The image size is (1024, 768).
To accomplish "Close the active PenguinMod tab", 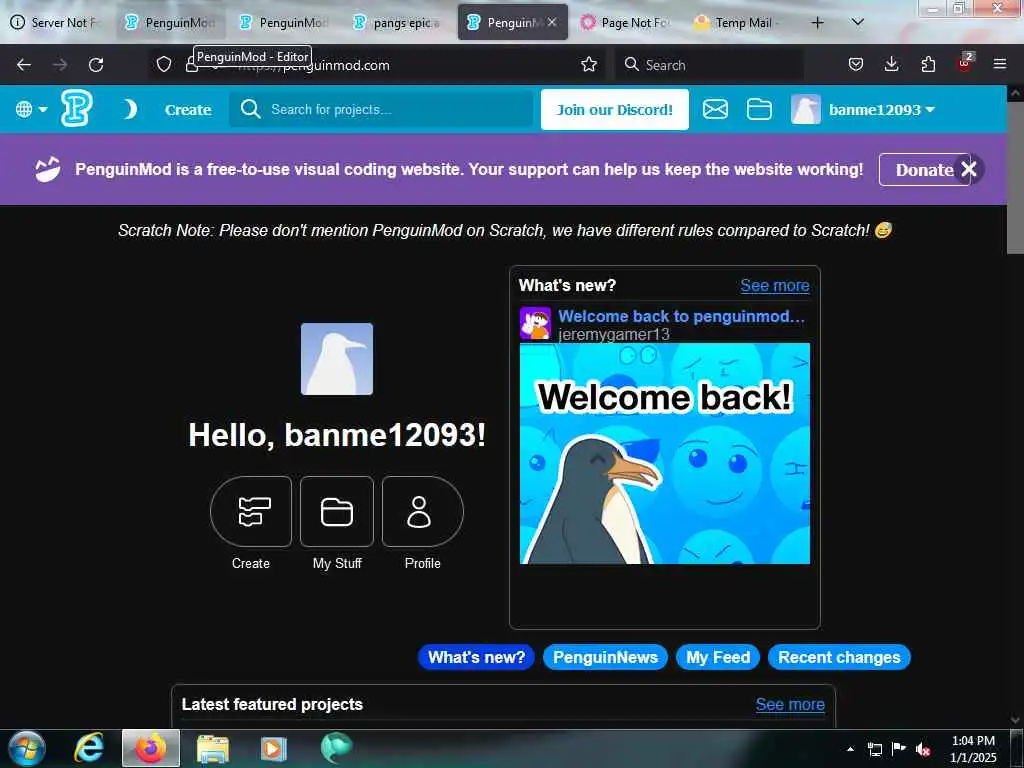I will pyautogui.click(x=552, y=22).
